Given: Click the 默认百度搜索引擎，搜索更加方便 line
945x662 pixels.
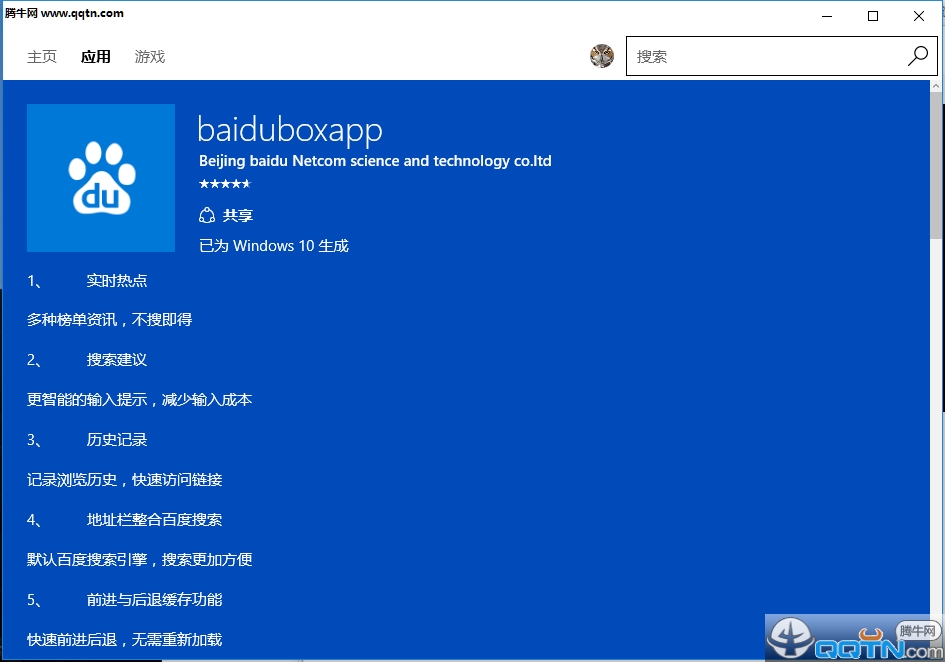Looking at the screenshot, I should pos(140,560).
